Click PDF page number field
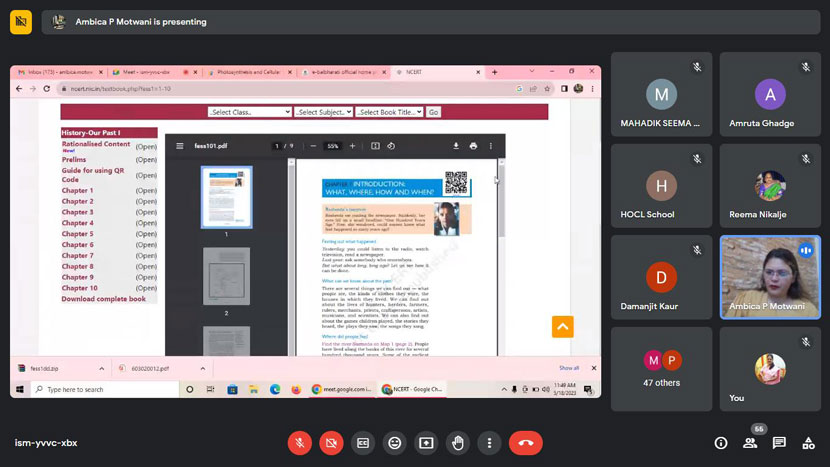This screenshot has height=467, width=830. (x=276, y=146)
